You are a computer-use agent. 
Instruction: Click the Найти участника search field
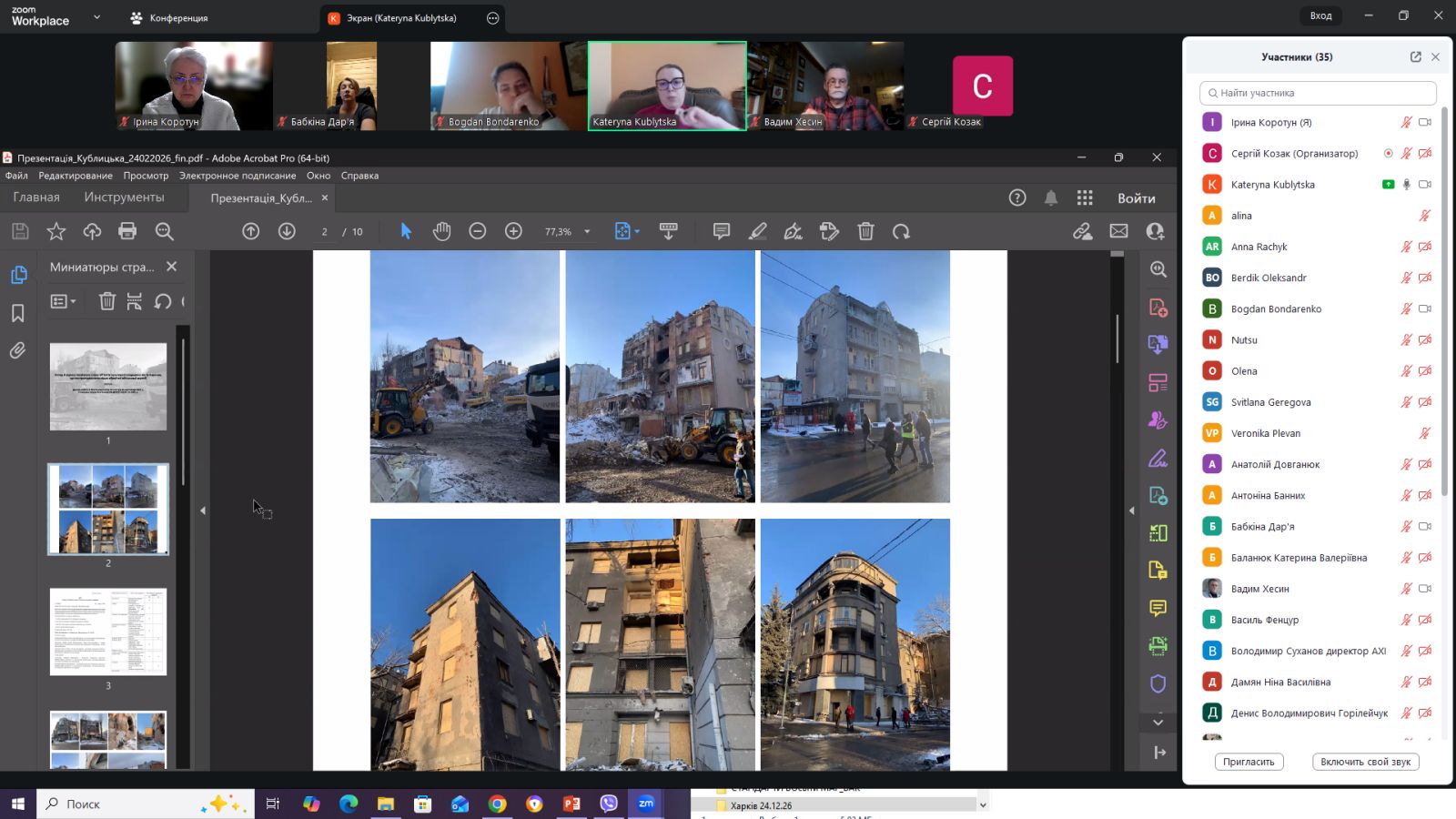click(1318, 93)
